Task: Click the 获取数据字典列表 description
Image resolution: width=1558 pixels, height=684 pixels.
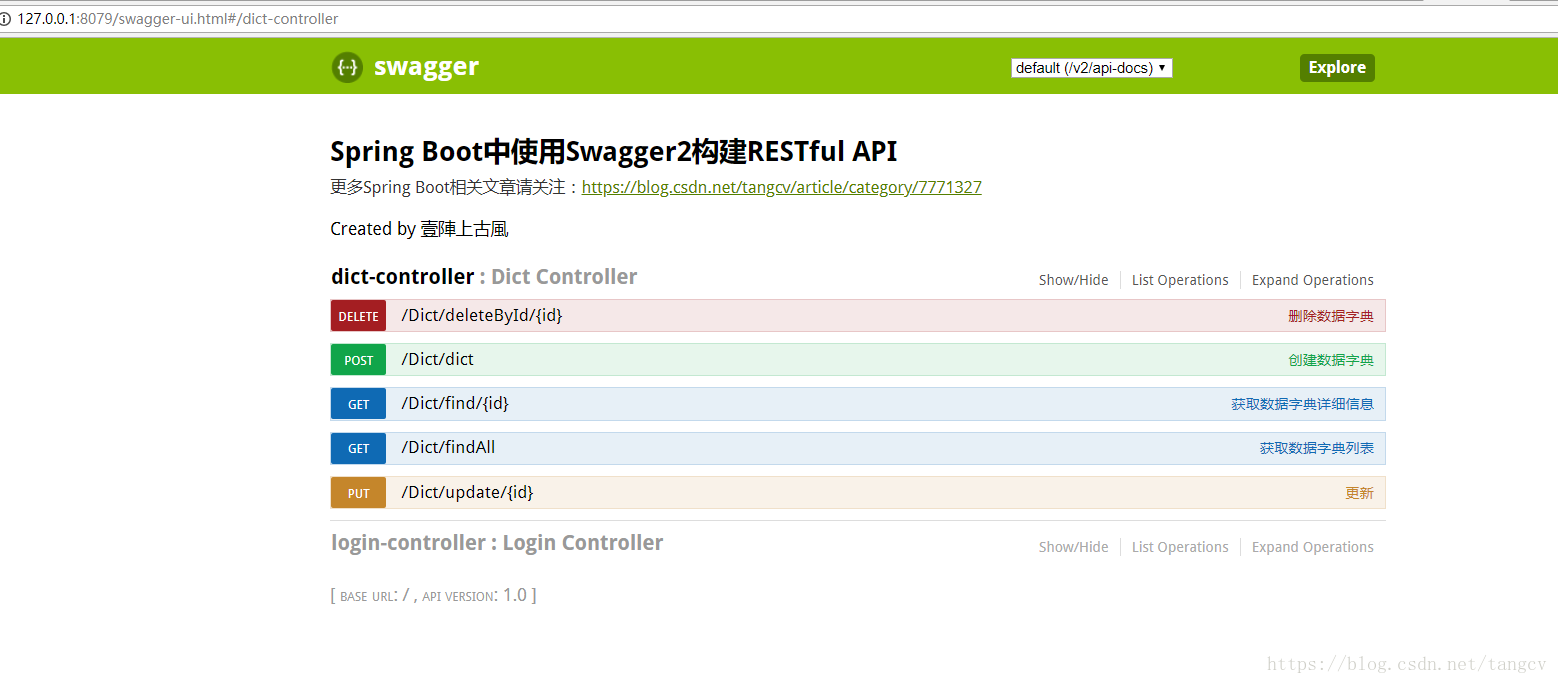Action: click(1317, 448)
